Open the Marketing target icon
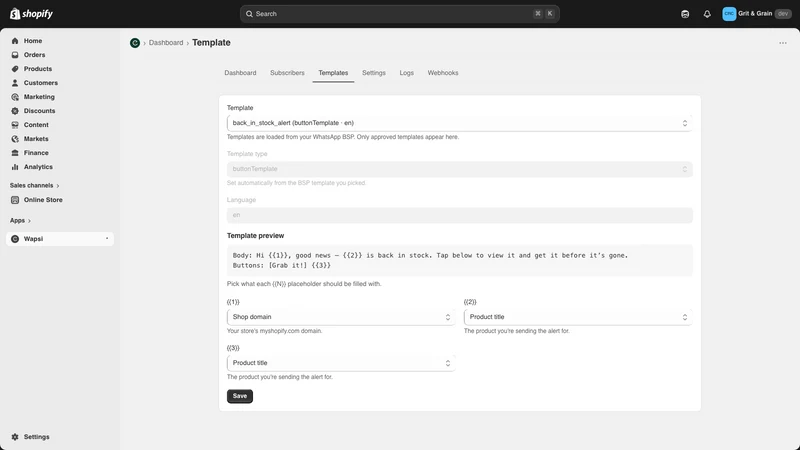Viewport: 800px width, 450px height. (15, 97)
